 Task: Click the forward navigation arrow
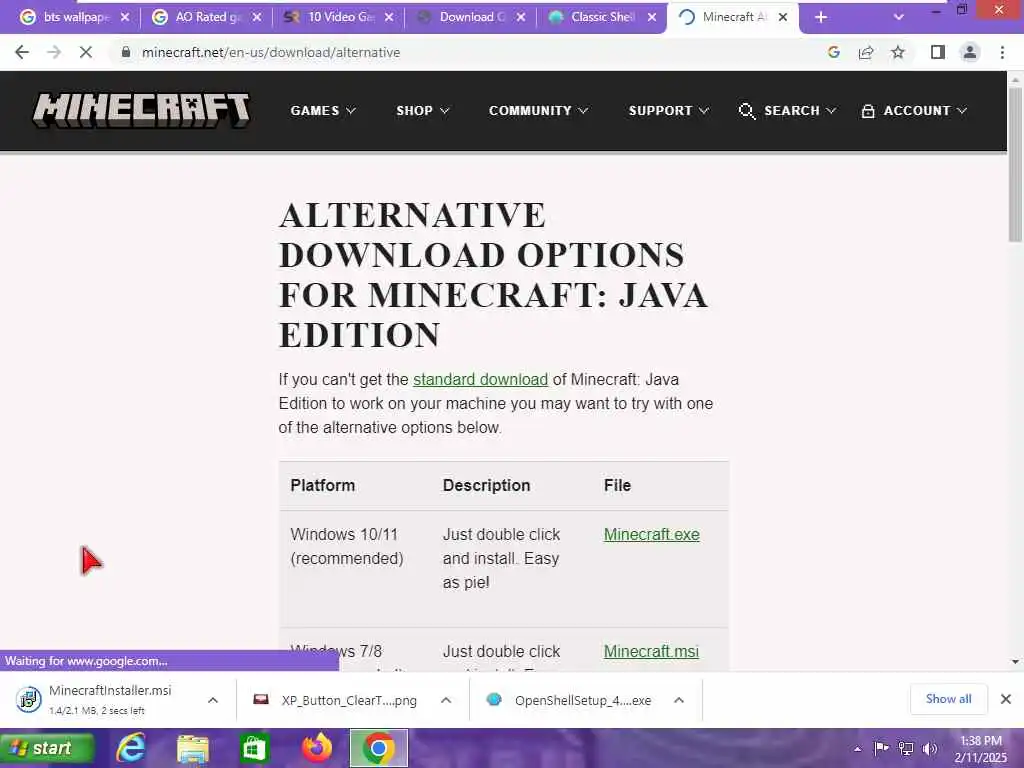click(54, 52)
